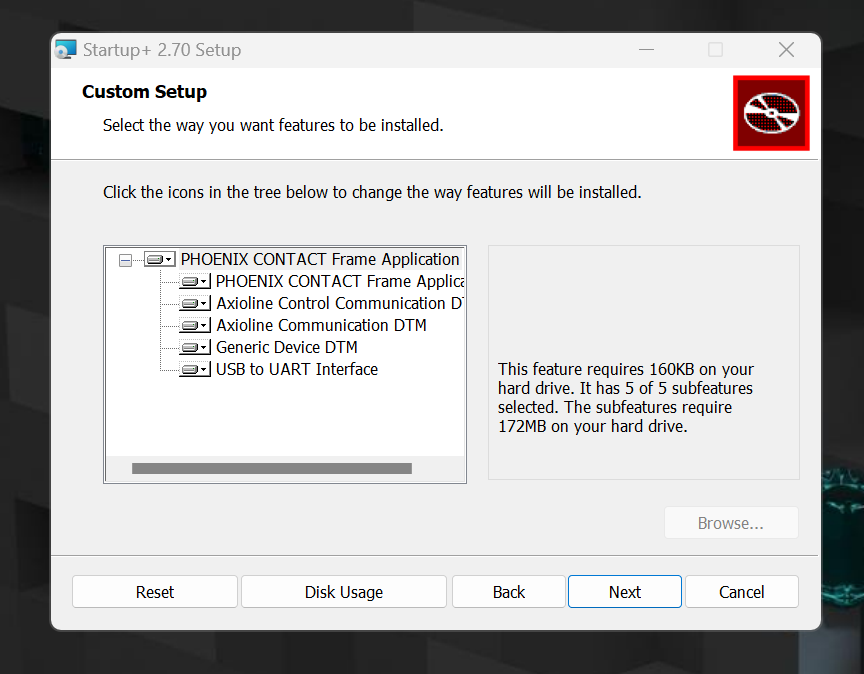Click the disabled maximize window button
Image resolution: width=864 pixels, height=674 pixels.
point(715,50)
